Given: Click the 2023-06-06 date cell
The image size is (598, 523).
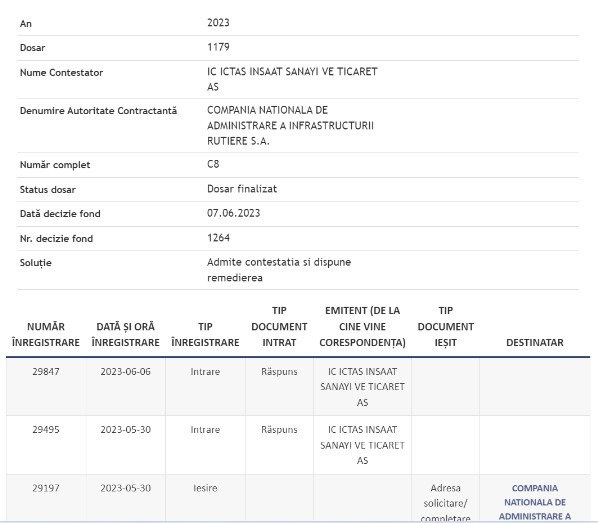Looking at the screenshot, I should click(x=125, y=372).
